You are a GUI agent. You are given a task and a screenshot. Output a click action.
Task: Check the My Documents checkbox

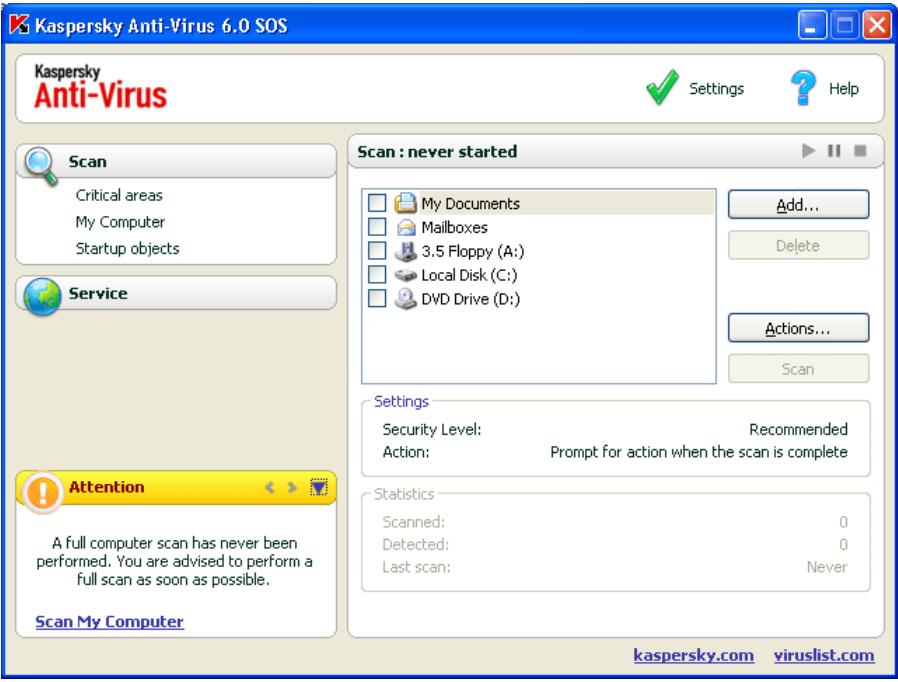coord(377,203)
